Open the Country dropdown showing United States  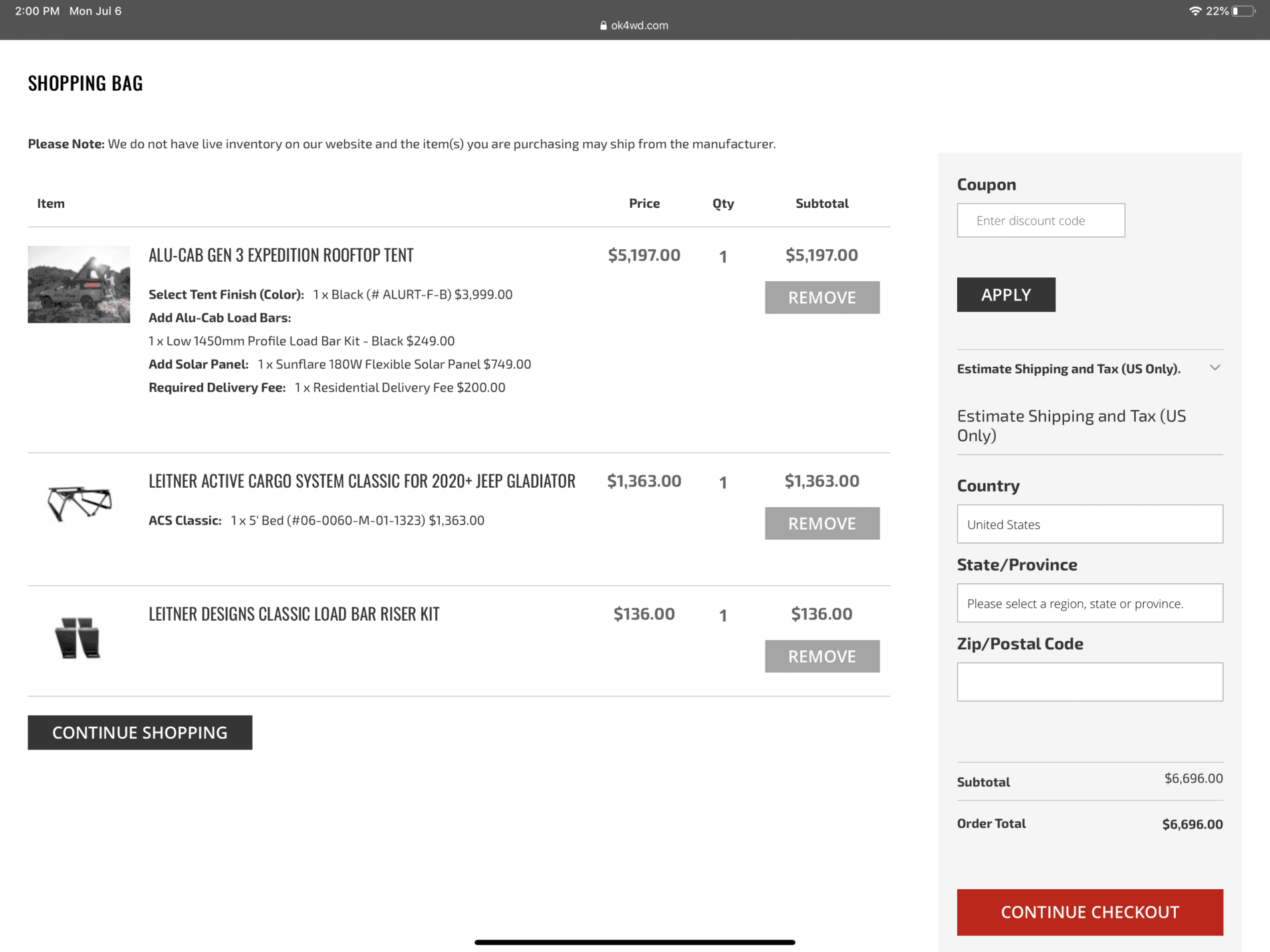click(x=1090, y=524)
